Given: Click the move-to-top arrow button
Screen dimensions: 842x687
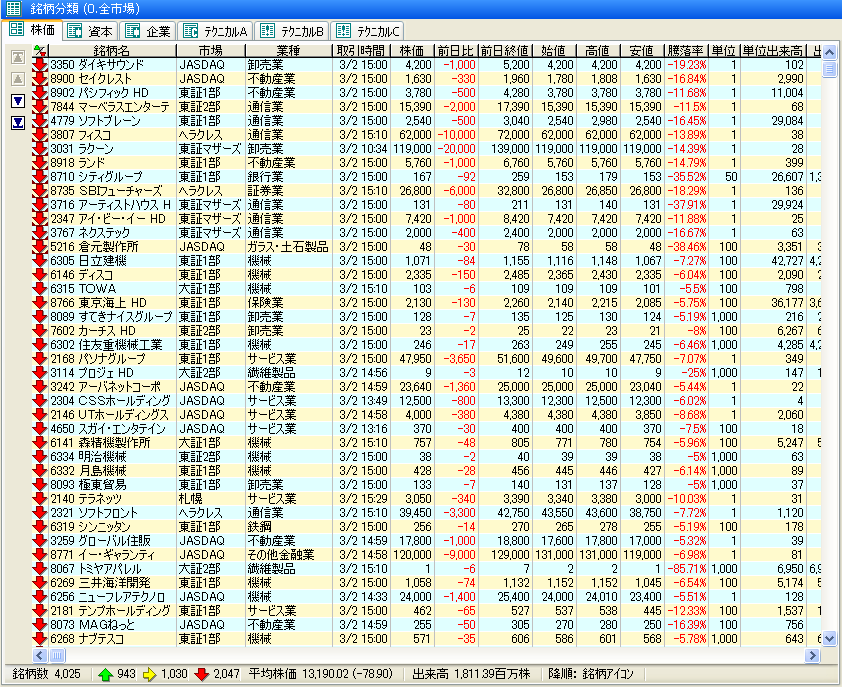Looking at the screenshot, I should pyautogui.click(x=17, y=57).
